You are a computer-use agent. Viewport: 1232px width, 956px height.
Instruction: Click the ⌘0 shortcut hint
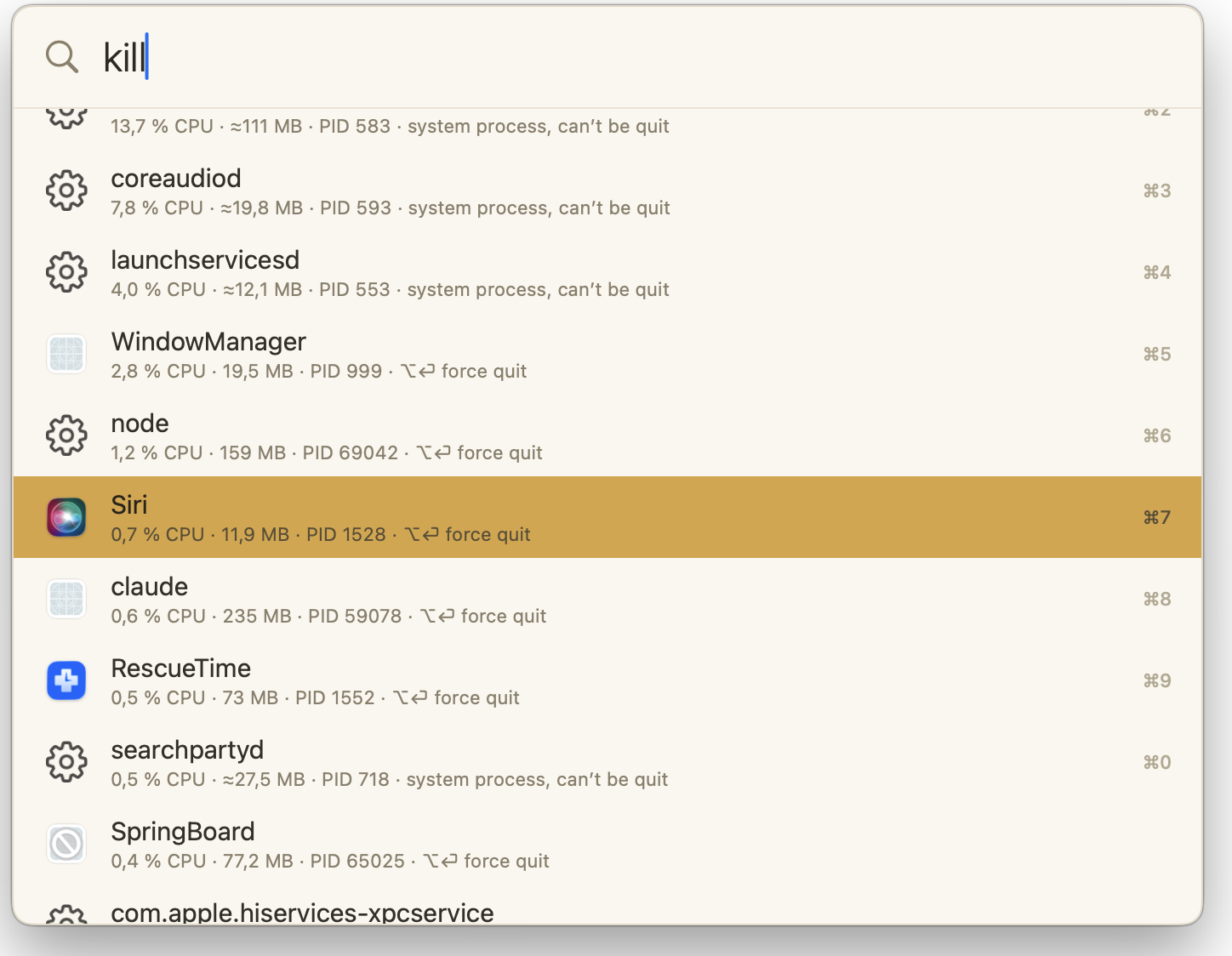1157,762
